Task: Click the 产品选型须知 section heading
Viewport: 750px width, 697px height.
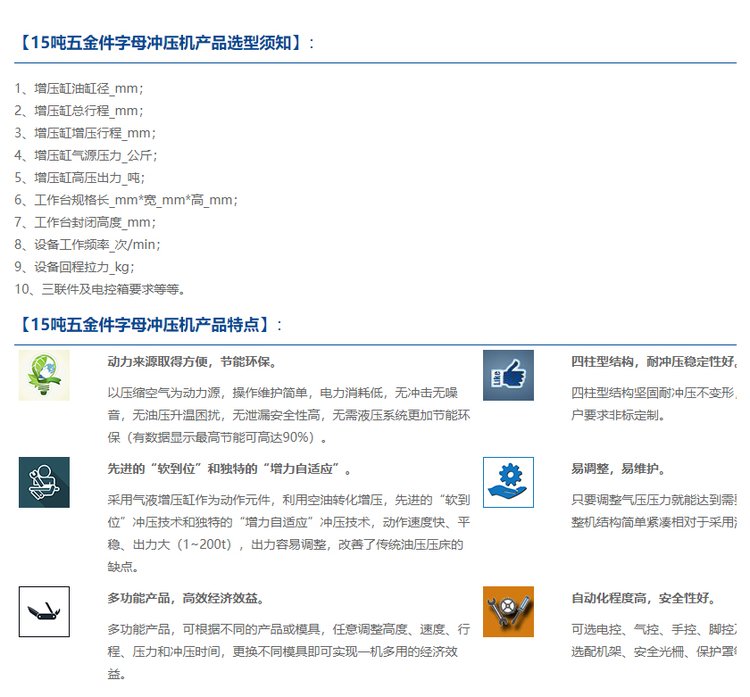Action: click(x=166, y=43)
